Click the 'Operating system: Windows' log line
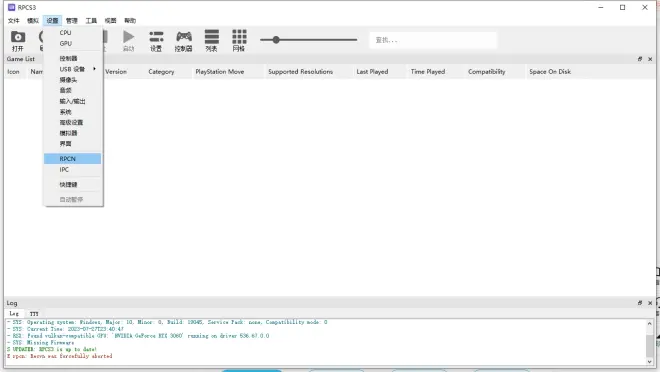The image size is (660, 372). coord(167,322)
